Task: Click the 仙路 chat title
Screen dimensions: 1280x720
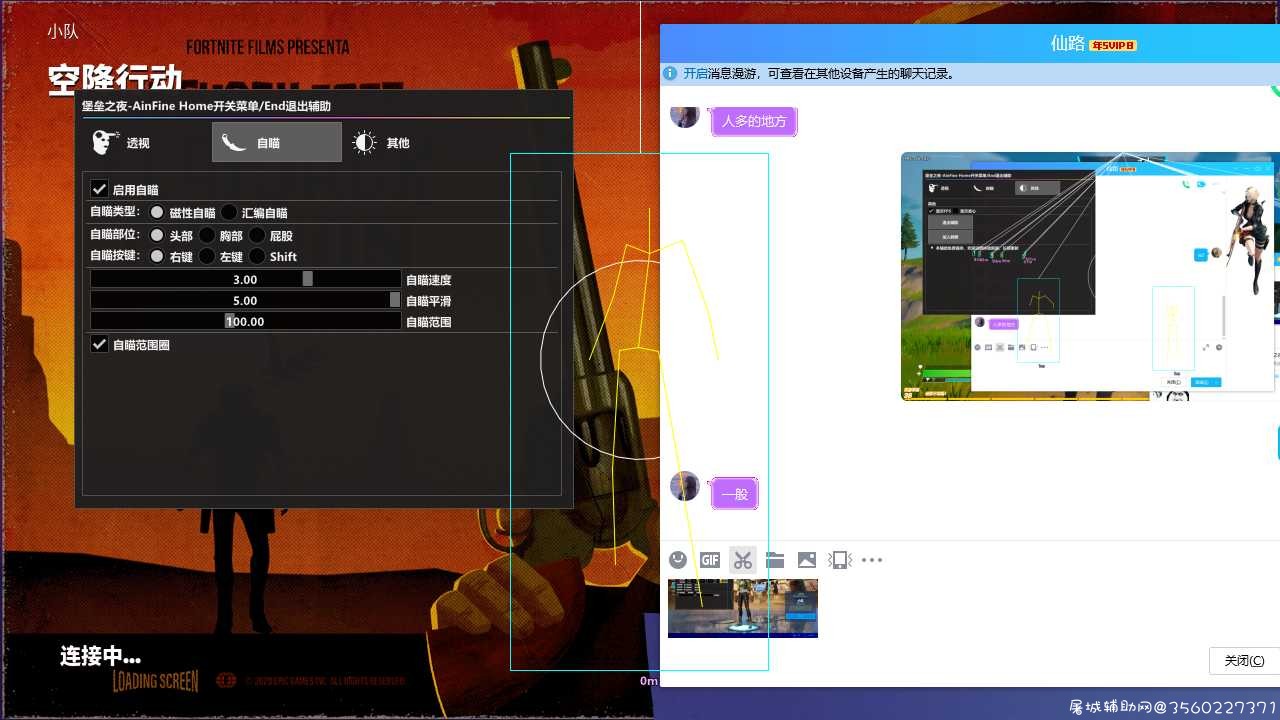Action: click(x=1068, y=43)
